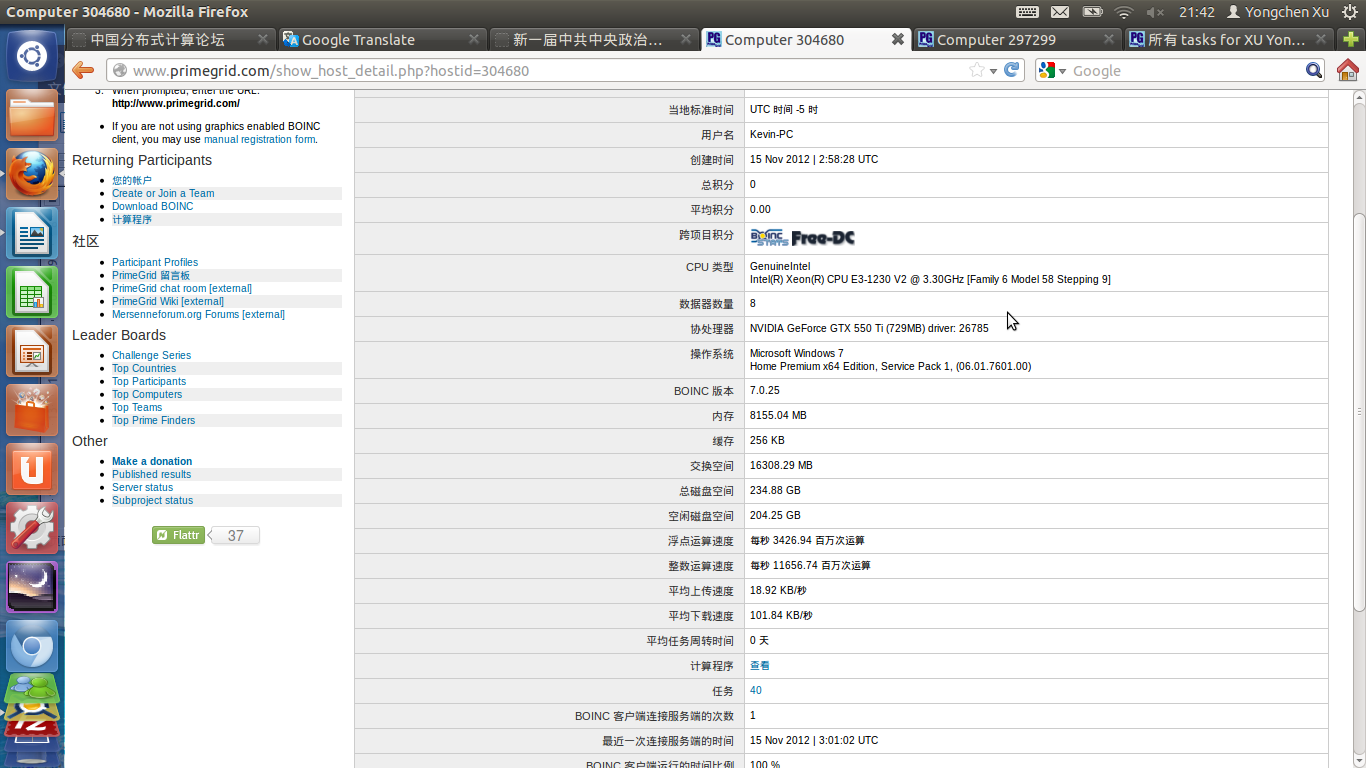1366x768 pixels.
Task: Select the NVIDIA GeForce GTX 550 Ti text
Action: pyautogui.click(x=869, y=328)
